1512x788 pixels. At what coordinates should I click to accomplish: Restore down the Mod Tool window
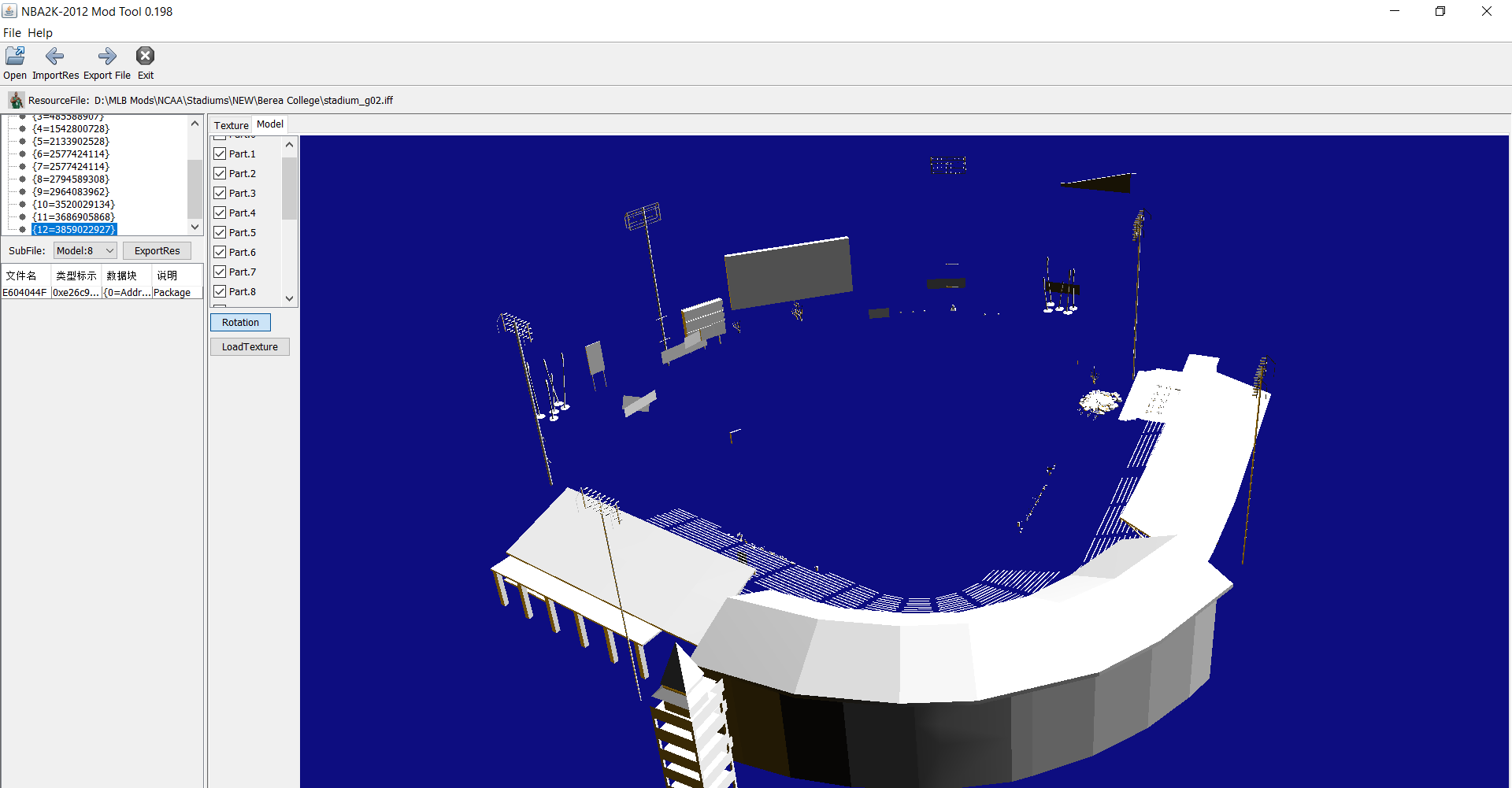1440,11
